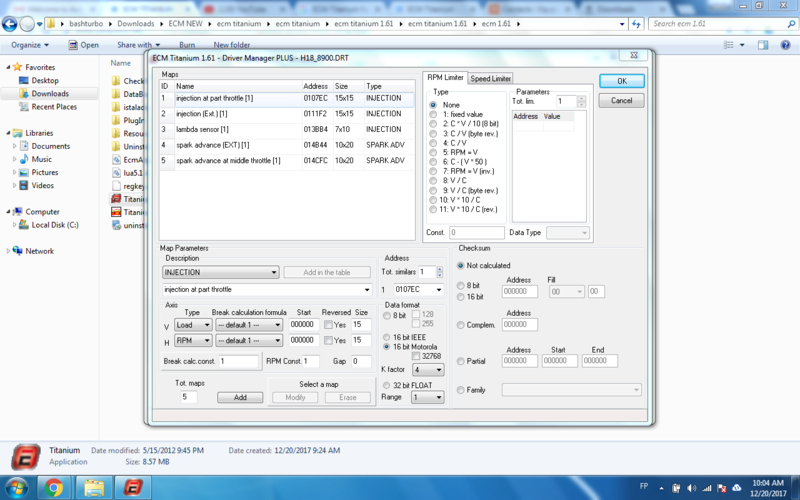Launch Chrome from the taskbar
The image size is (800, 500).
[54, 488]
